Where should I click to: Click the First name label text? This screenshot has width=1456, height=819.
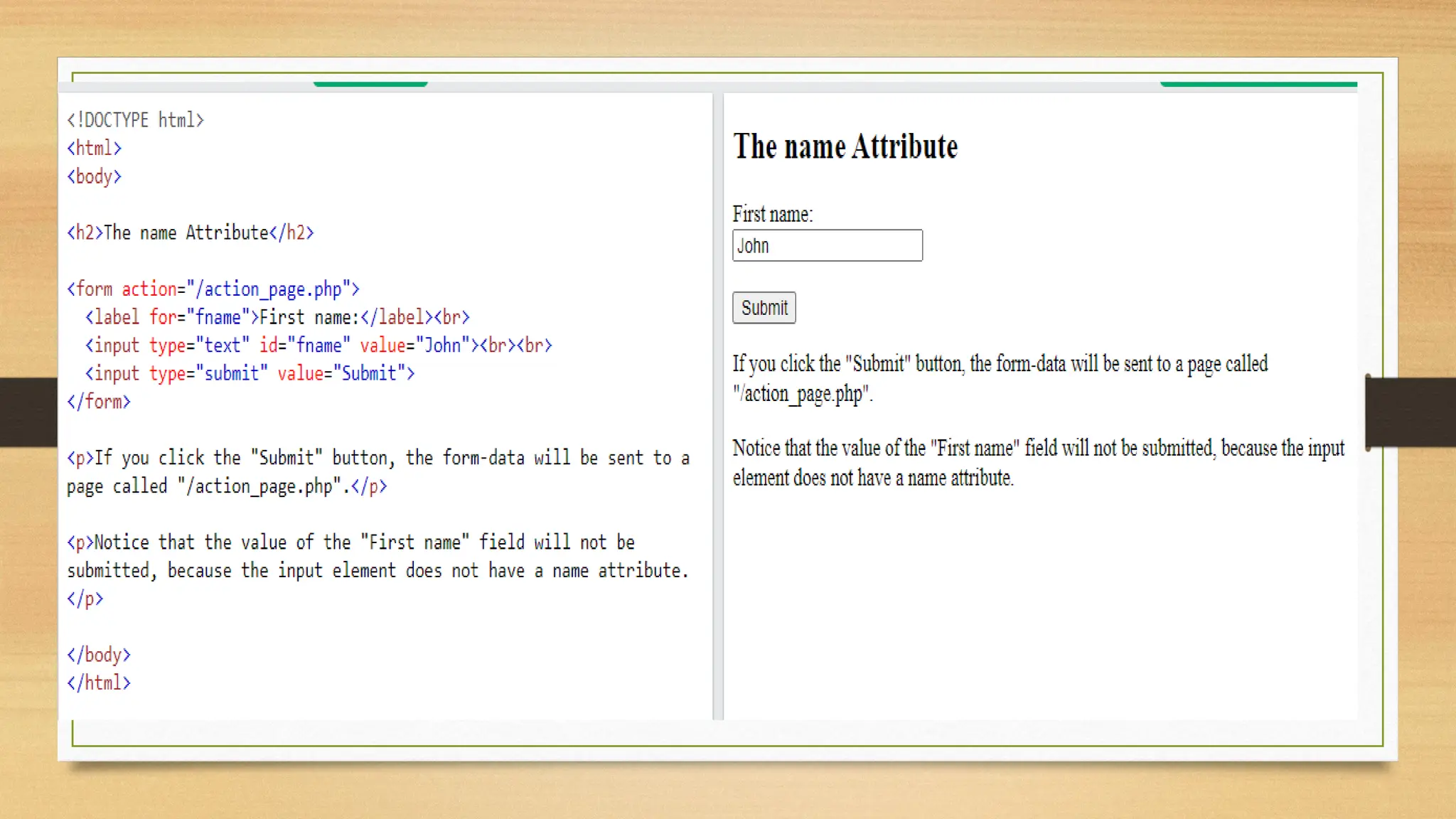click(772, 214)
